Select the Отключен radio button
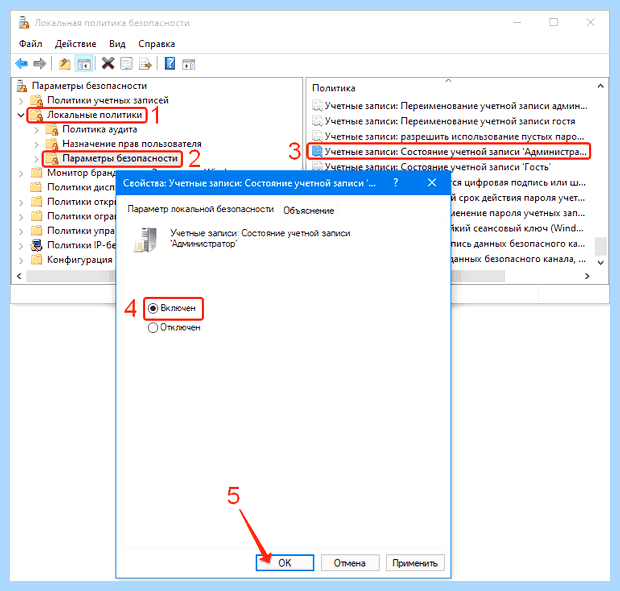Screen dimensions: 620x591 153,328
